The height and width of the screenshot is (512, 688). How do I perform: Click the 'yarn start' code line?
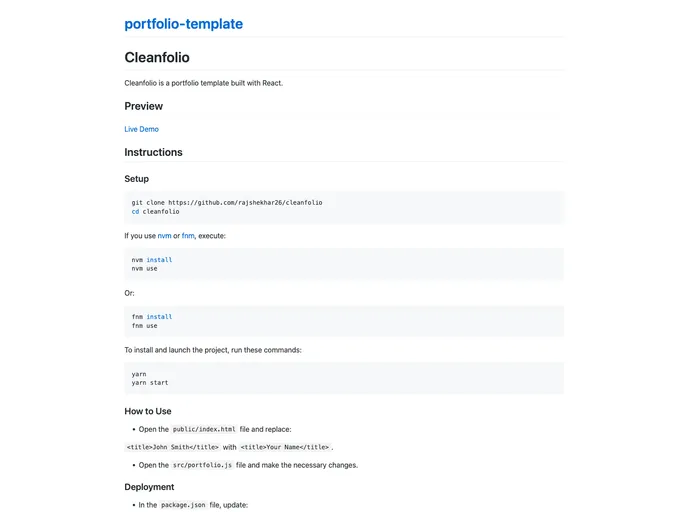click(150, 383)
